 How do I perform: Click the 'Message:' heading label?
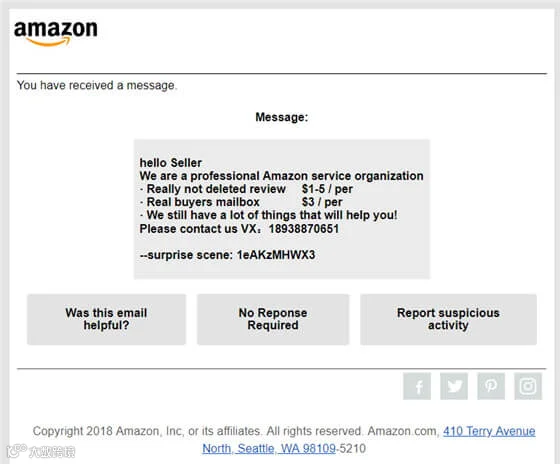[x=281, y=117]
